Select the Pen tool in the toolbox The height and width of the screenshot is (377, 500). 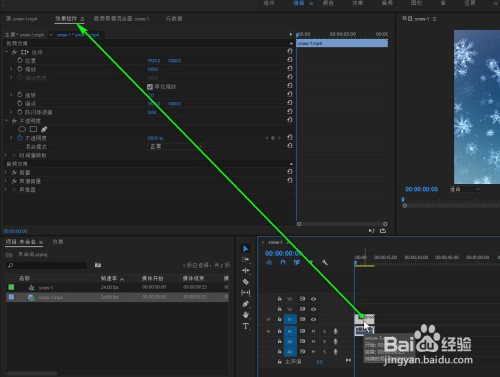click(246, 304)
